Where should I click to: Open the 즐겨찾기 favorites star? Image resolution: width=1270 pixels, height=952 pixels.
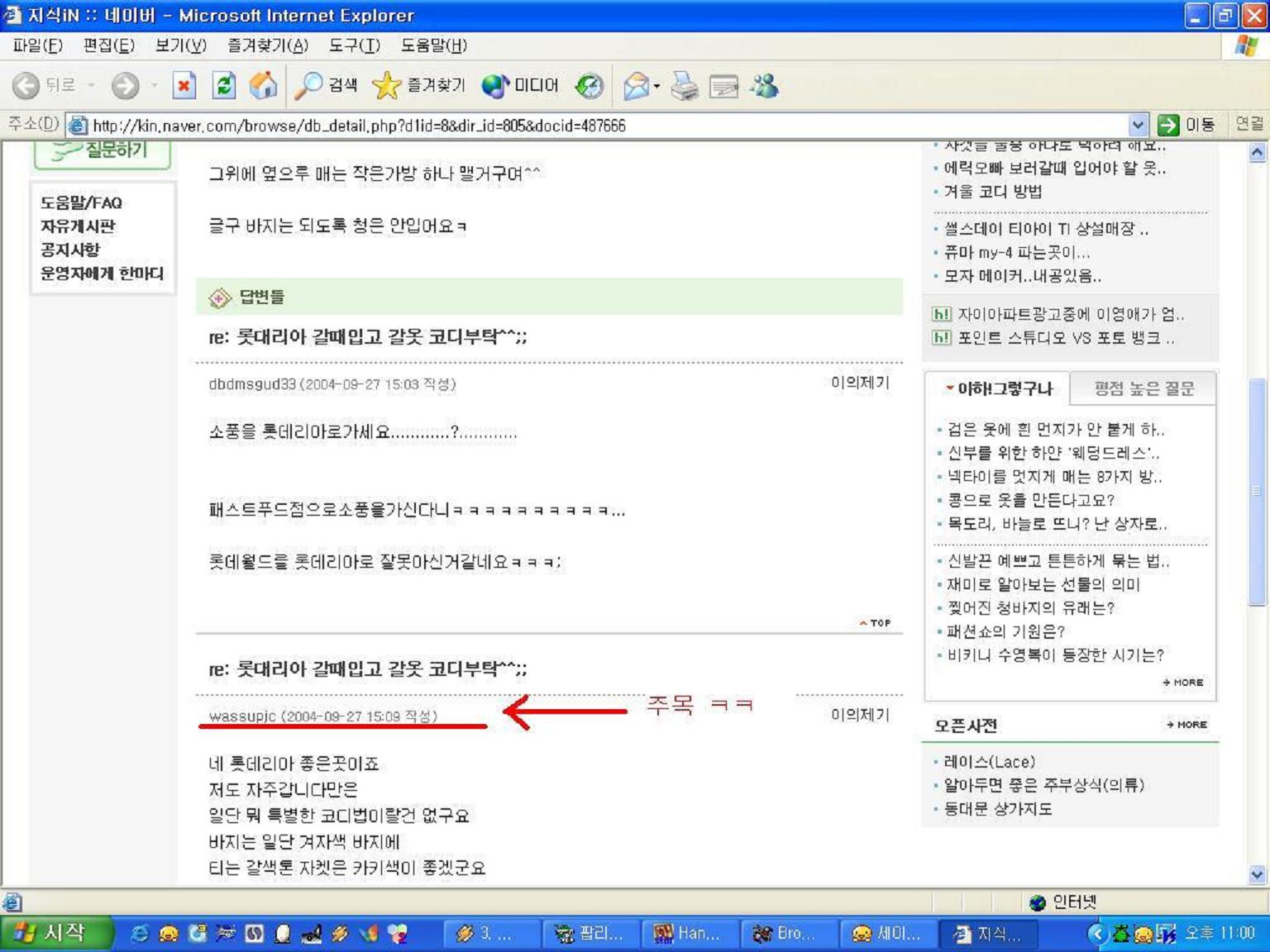point(418,85)
